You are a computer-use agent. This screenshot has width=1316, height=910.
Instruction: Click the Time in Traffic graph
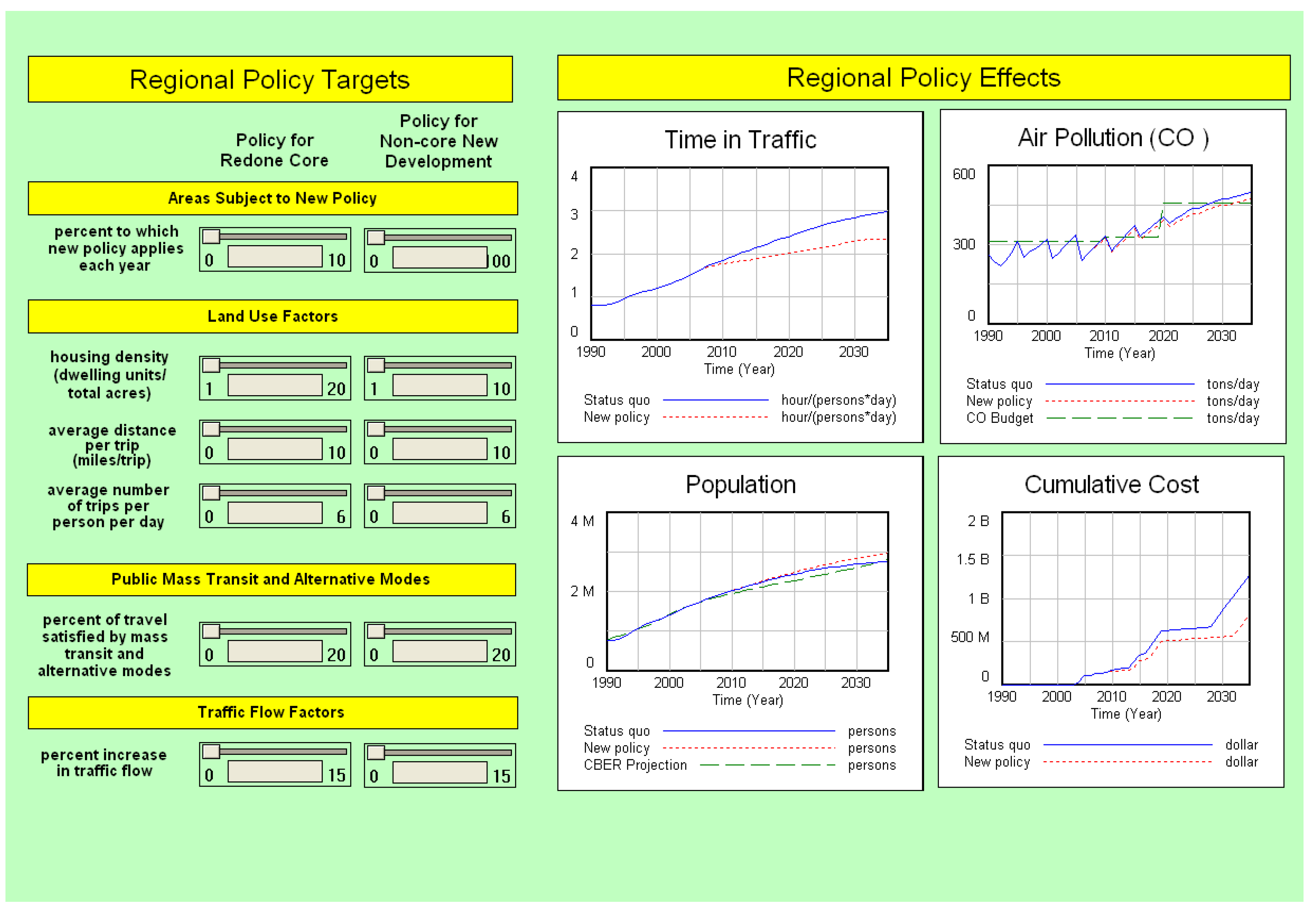point(739,254)
